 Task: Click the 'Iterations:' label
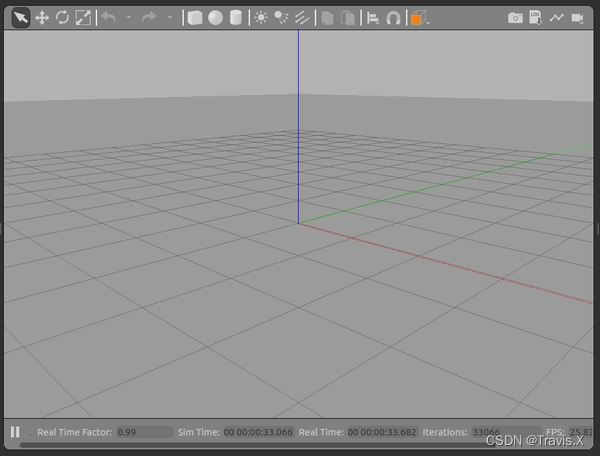(445, 432)
